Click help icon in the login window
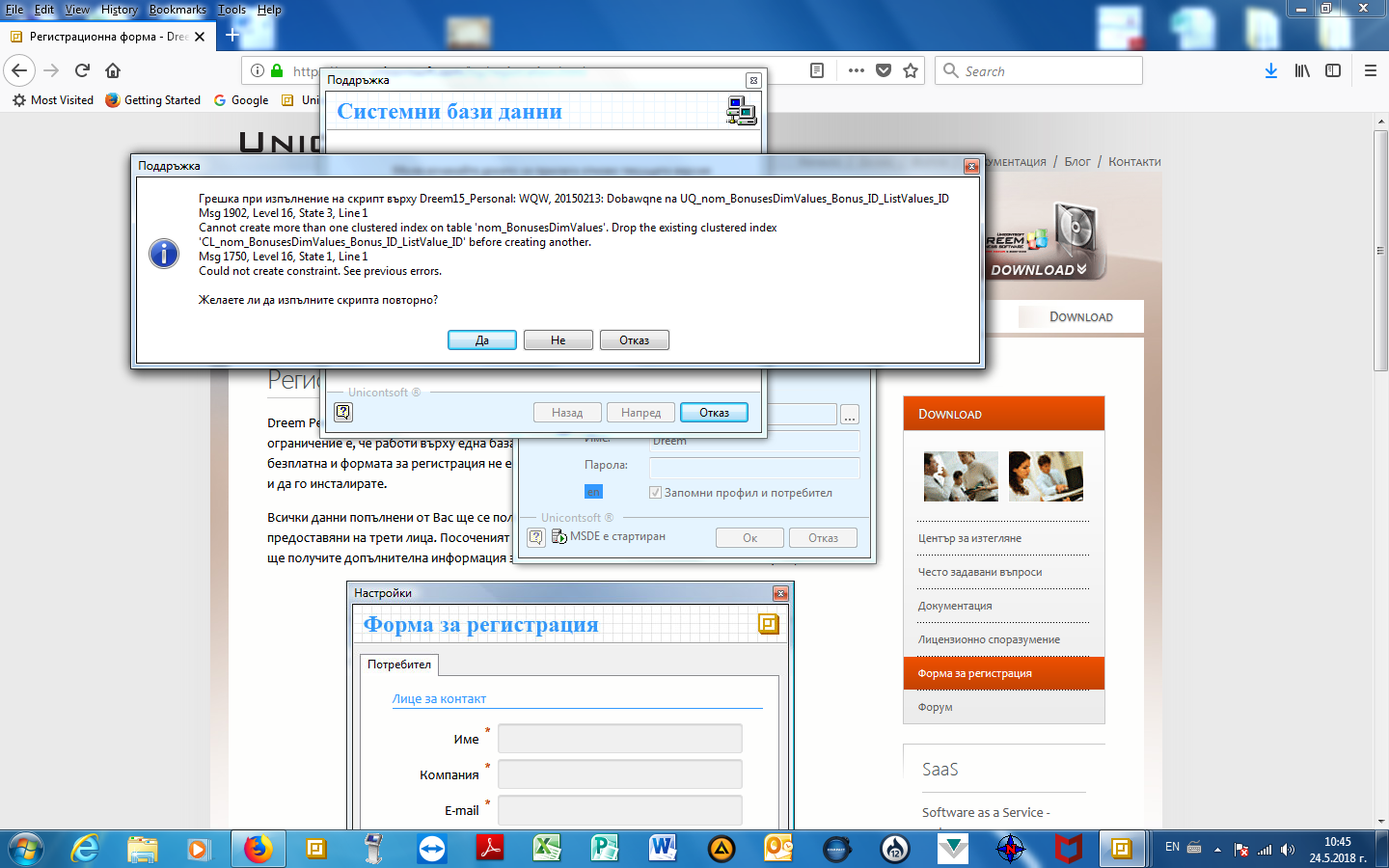The image size is (1389, 868). pyautogui.click(x=536, y=537)
